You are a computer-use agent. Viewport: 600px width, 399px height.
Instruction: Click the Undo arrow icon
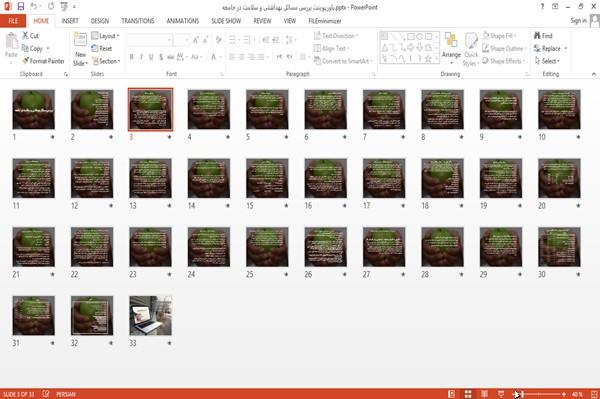[x=34, y=7]
